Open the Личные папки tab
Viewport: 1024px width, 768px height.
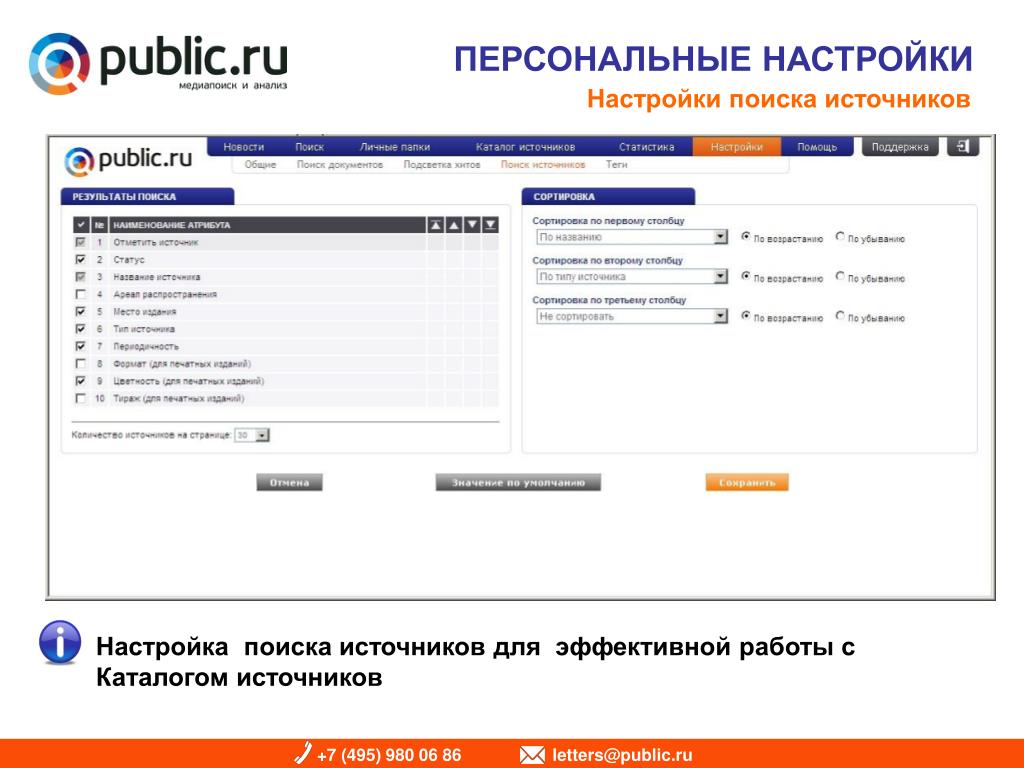(394, 147)
